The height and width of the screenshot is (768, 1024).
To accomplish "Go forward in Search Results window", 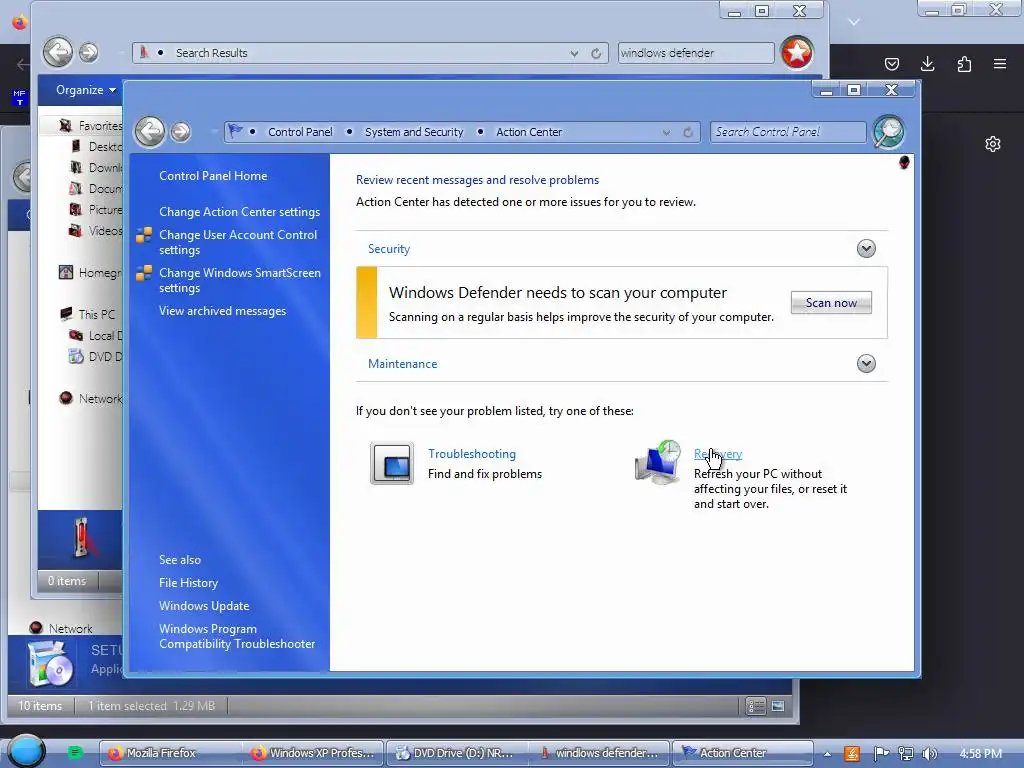I will point(89,52).
